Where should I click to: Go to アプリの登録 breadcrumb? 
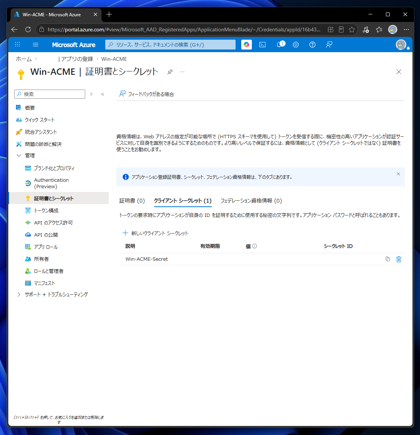76,59
